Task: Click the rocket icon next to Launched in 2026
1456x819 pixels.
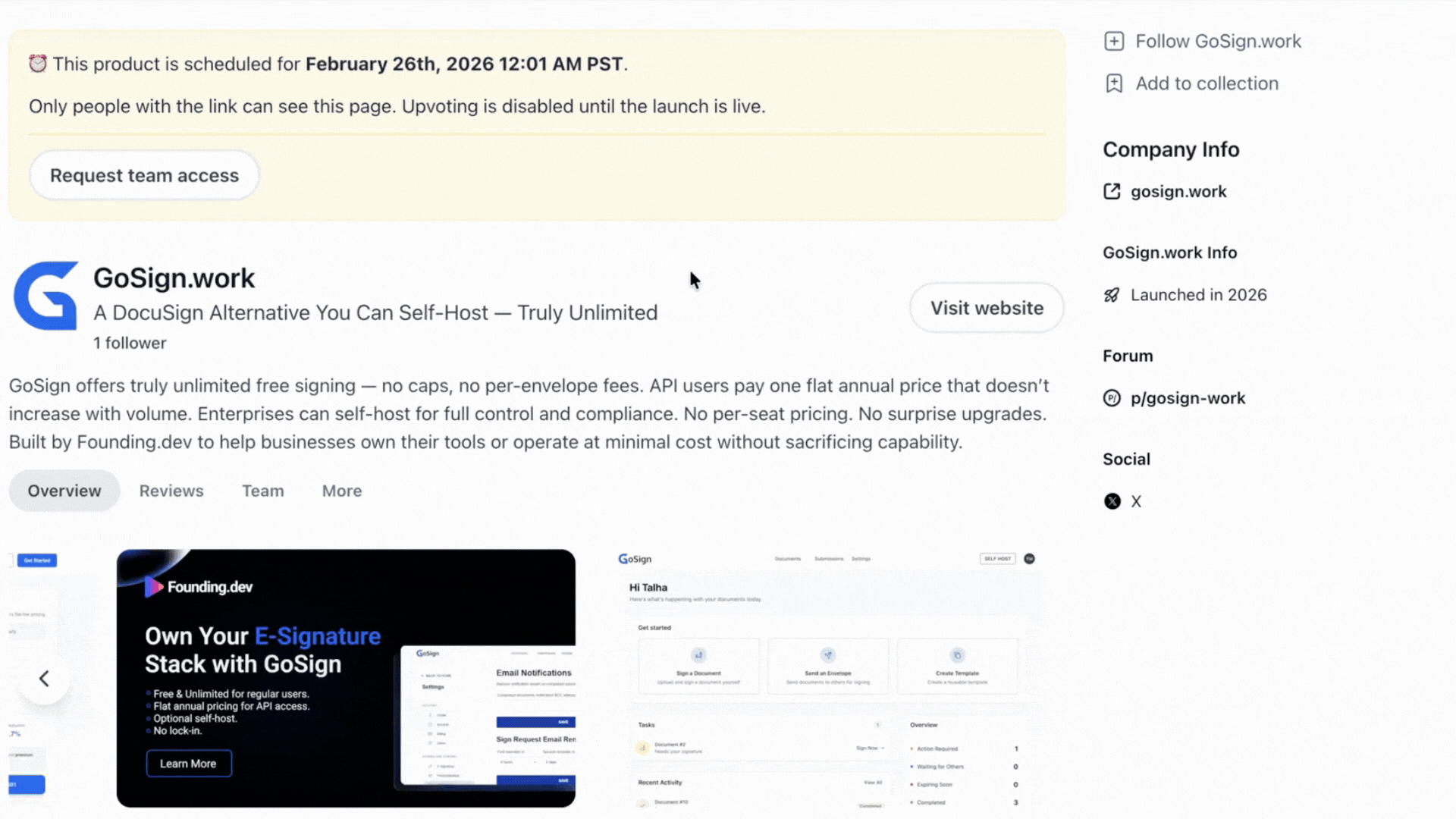Action: coord(1112,295)
